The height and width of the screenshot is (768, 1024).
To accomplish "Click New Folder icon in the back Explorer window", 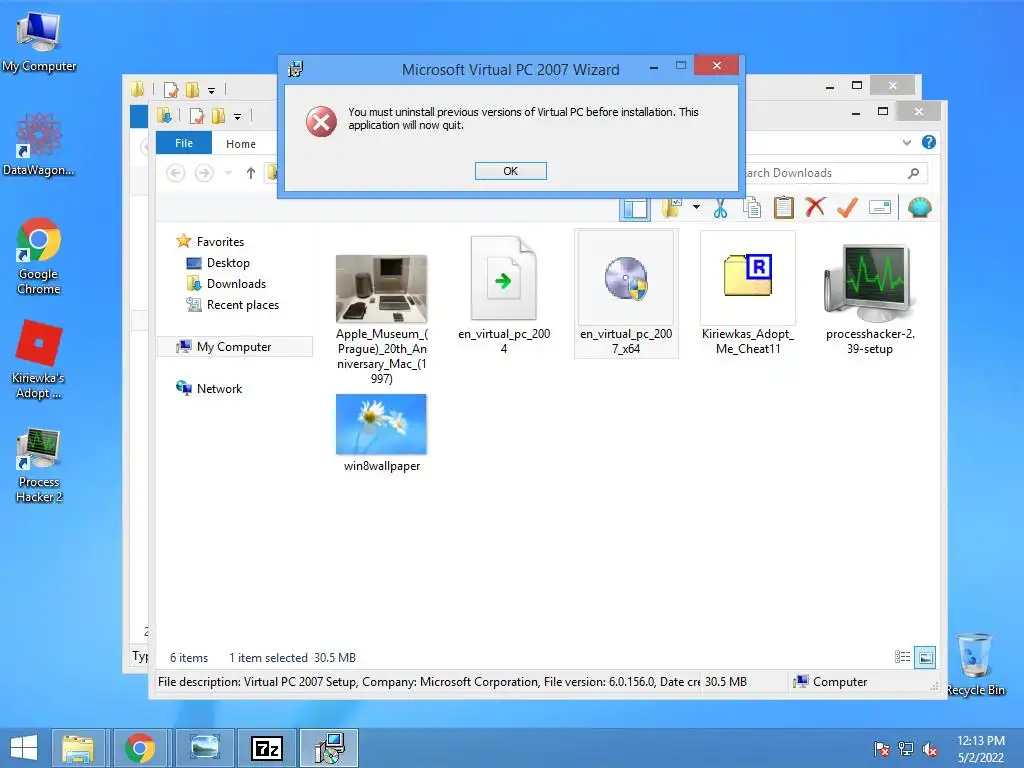I will tap(192, 89).
